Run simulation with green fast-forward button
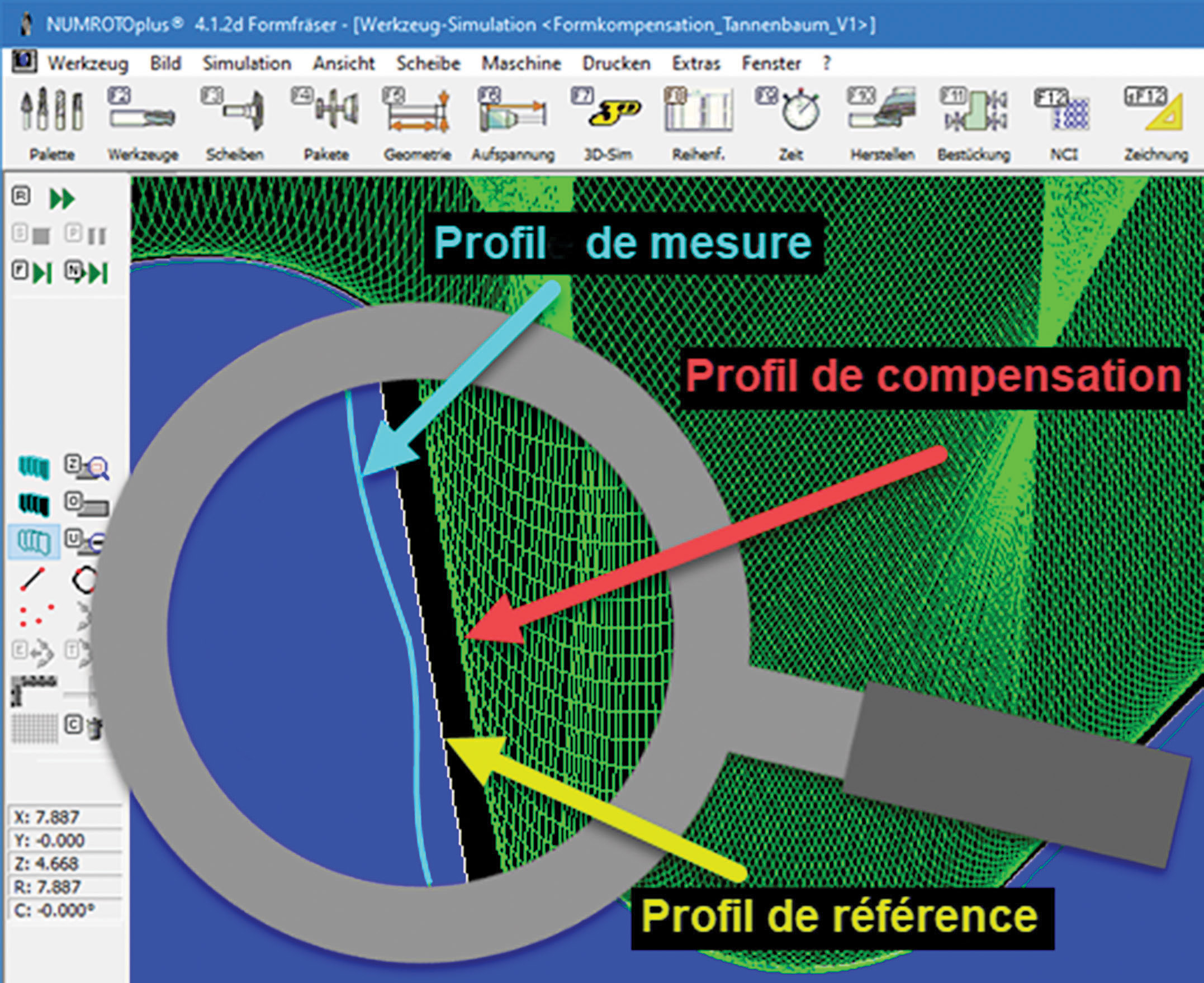 click(x=61, y=199)
